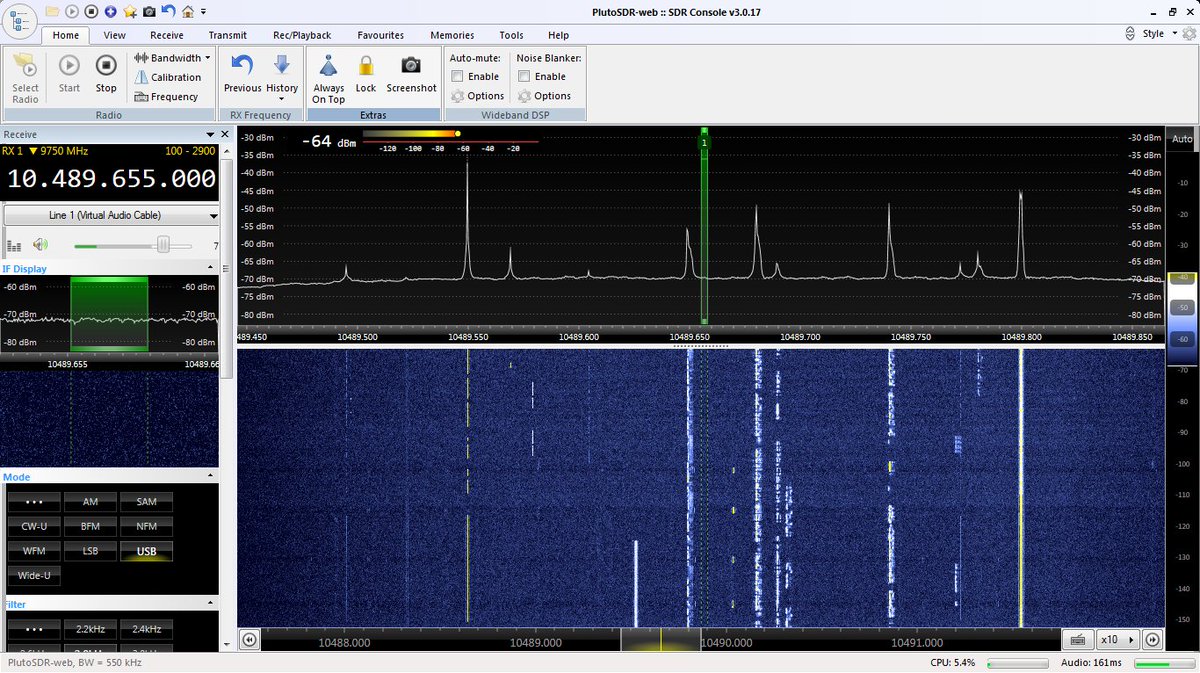Click the Select Radio ribbon icon
1200x673 pixels.
click(25, 79)
